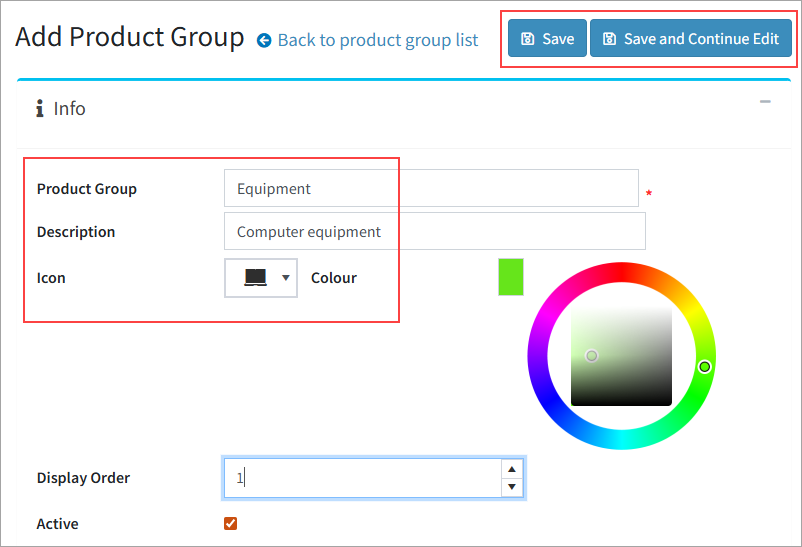Click the Save button
The image size is (802, 547).
pyautogui.click(x=547, y=39)
